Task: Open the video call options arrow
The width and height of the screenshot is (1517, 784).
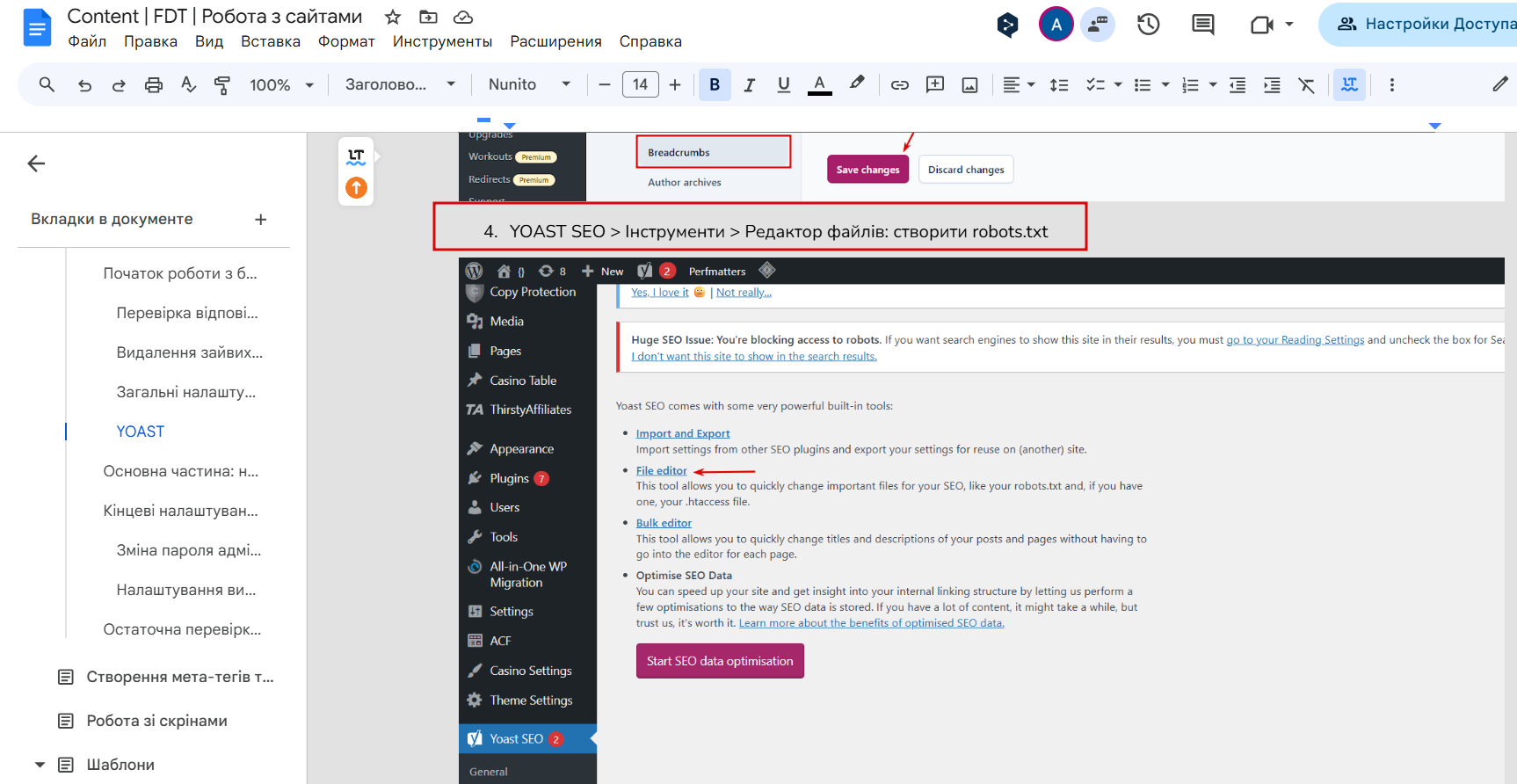Action: pyautogui.click(x=1289, y=25)
